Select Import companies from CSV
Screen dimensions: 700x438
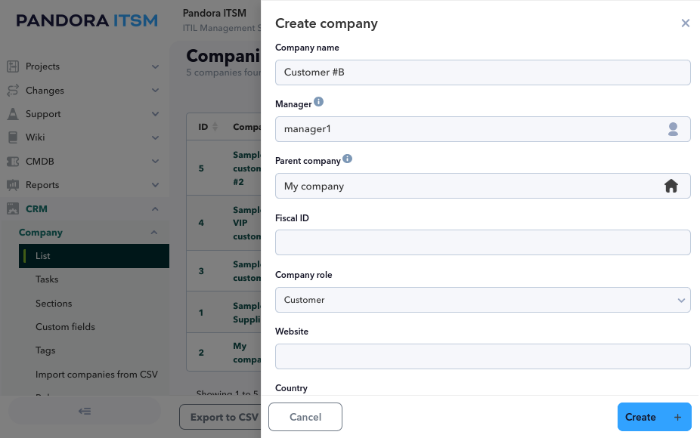tap(96, 375)
